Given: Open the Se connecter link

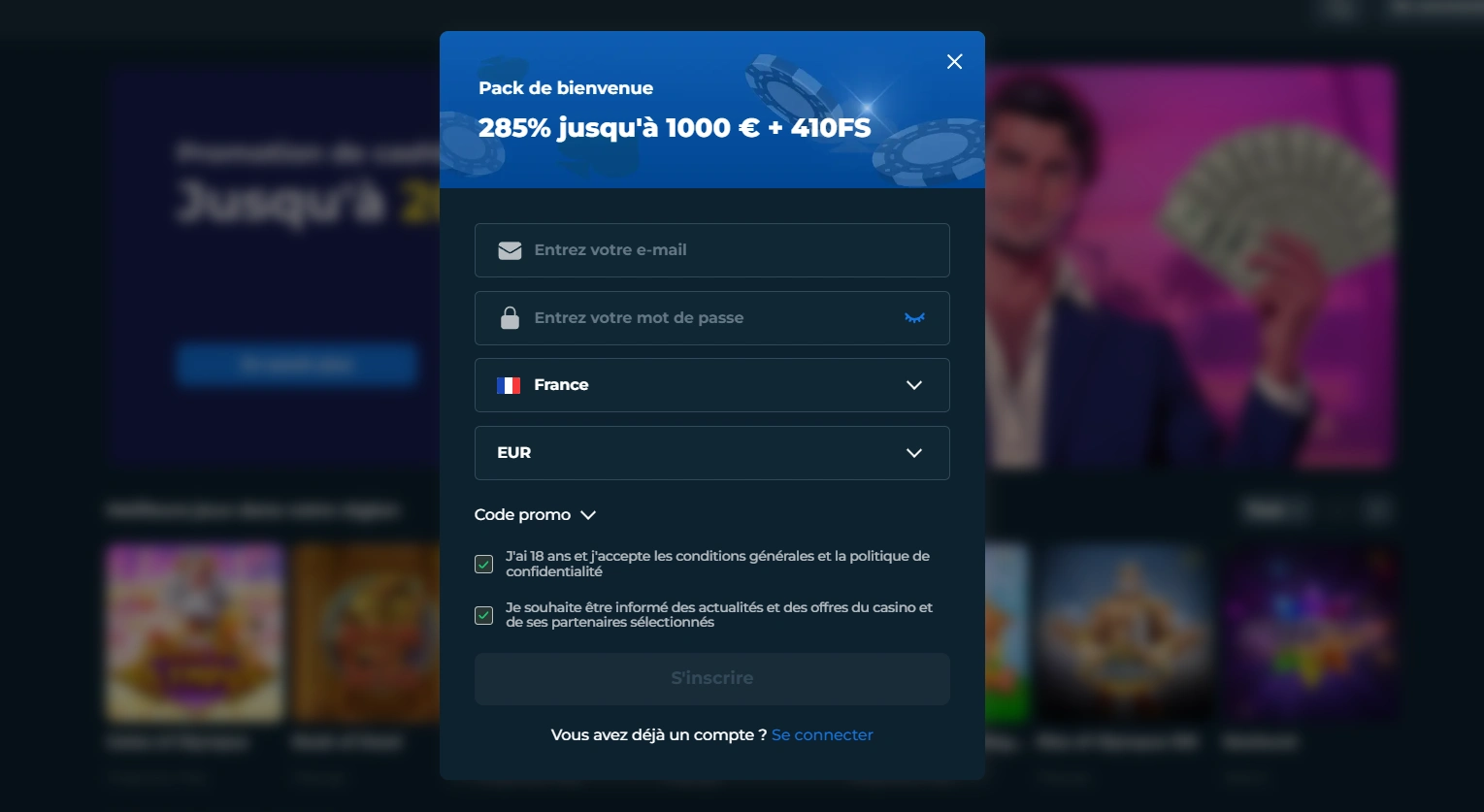Looking at the screenshot, I should [822, 735].
